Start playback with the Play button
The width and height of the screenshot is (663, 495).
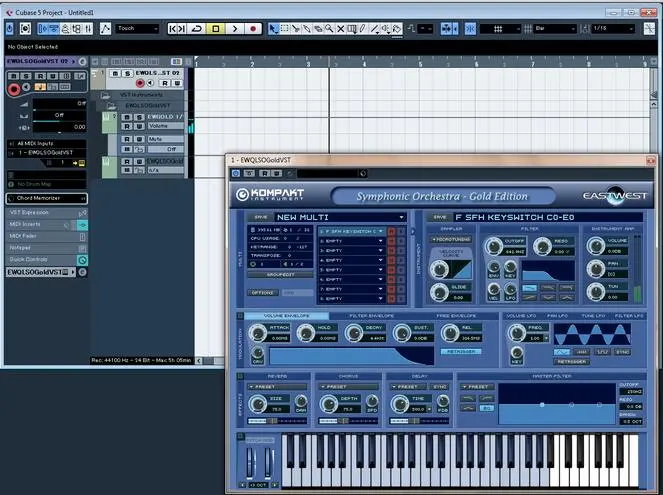pos(235,29)
